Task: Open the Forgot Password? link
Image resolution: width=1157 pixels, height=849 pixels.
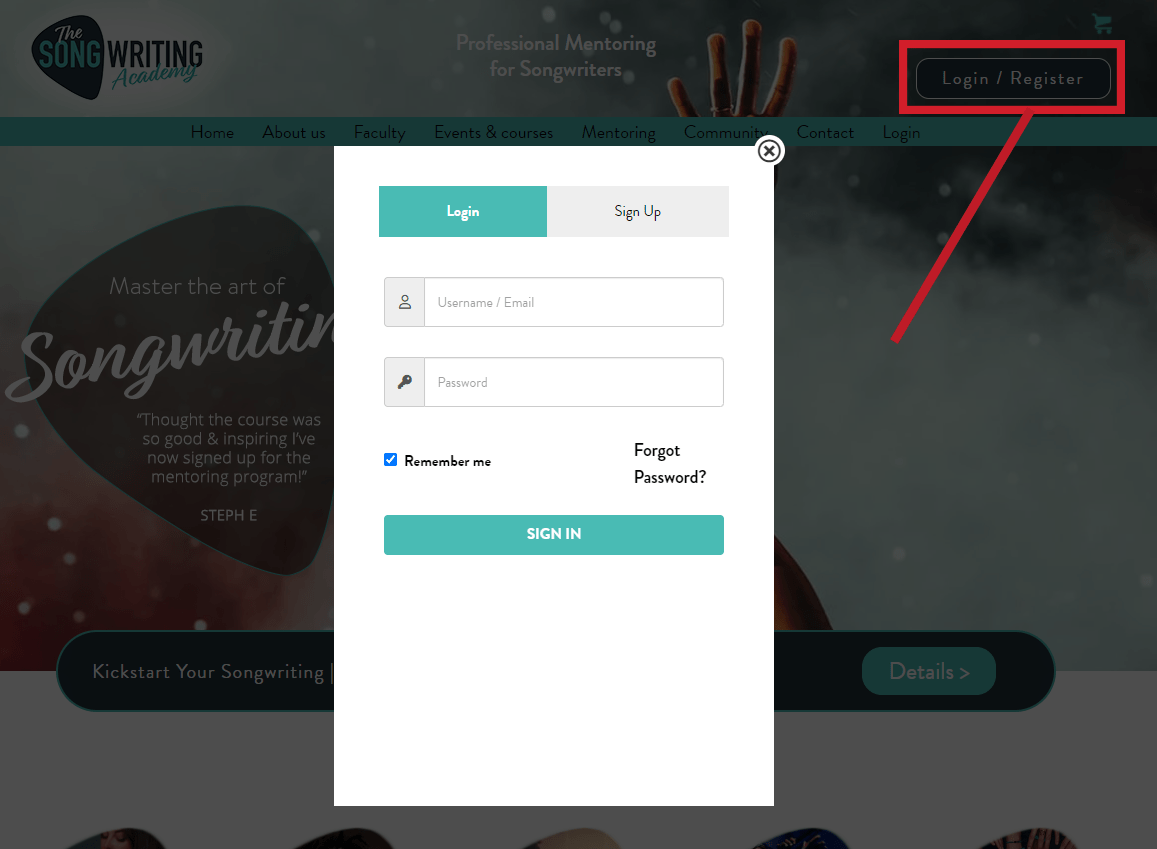Action: [670, 464]
